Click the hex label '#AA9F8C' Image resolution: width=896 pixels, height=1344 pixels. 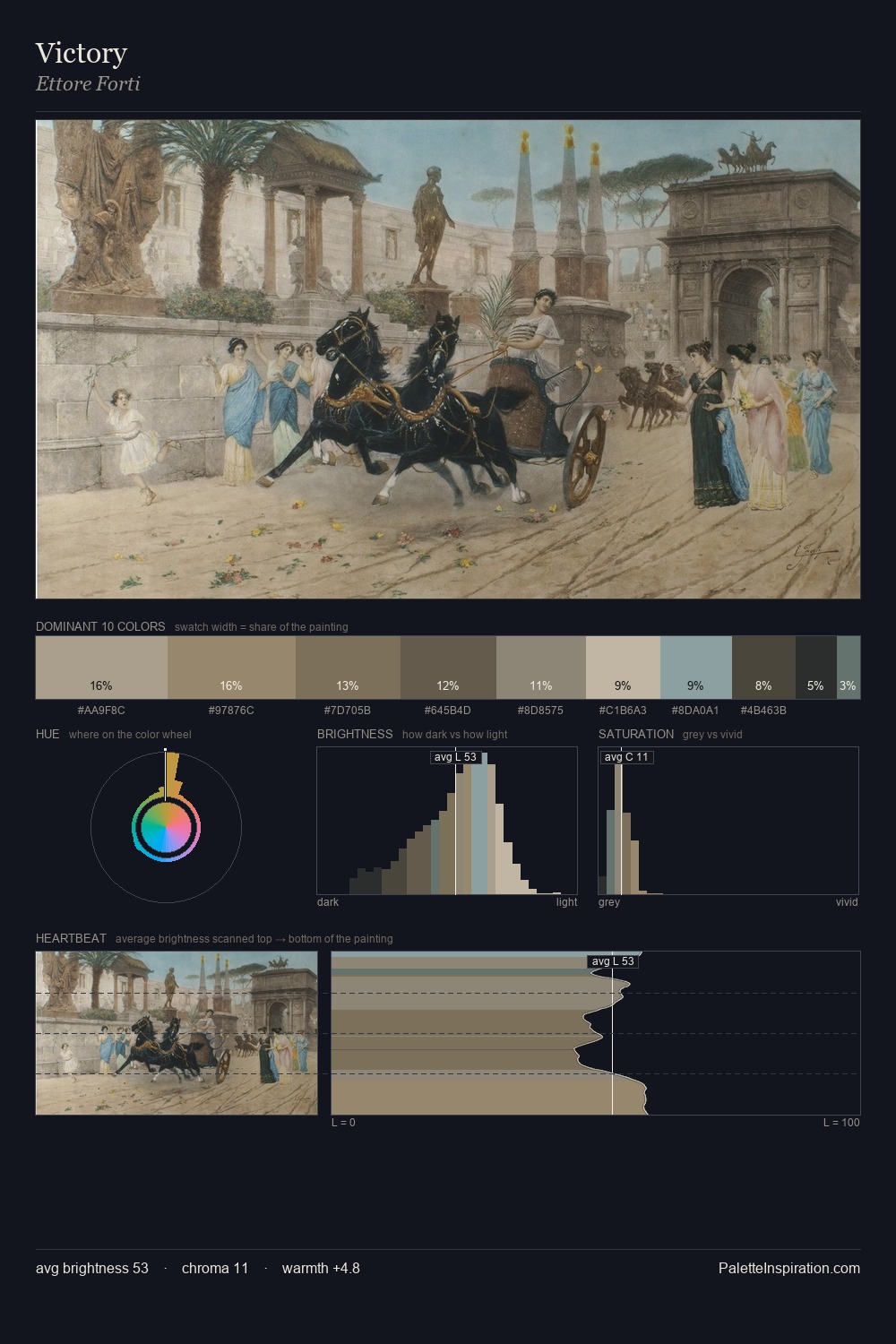pyautogui.click(x=101, y=711)
